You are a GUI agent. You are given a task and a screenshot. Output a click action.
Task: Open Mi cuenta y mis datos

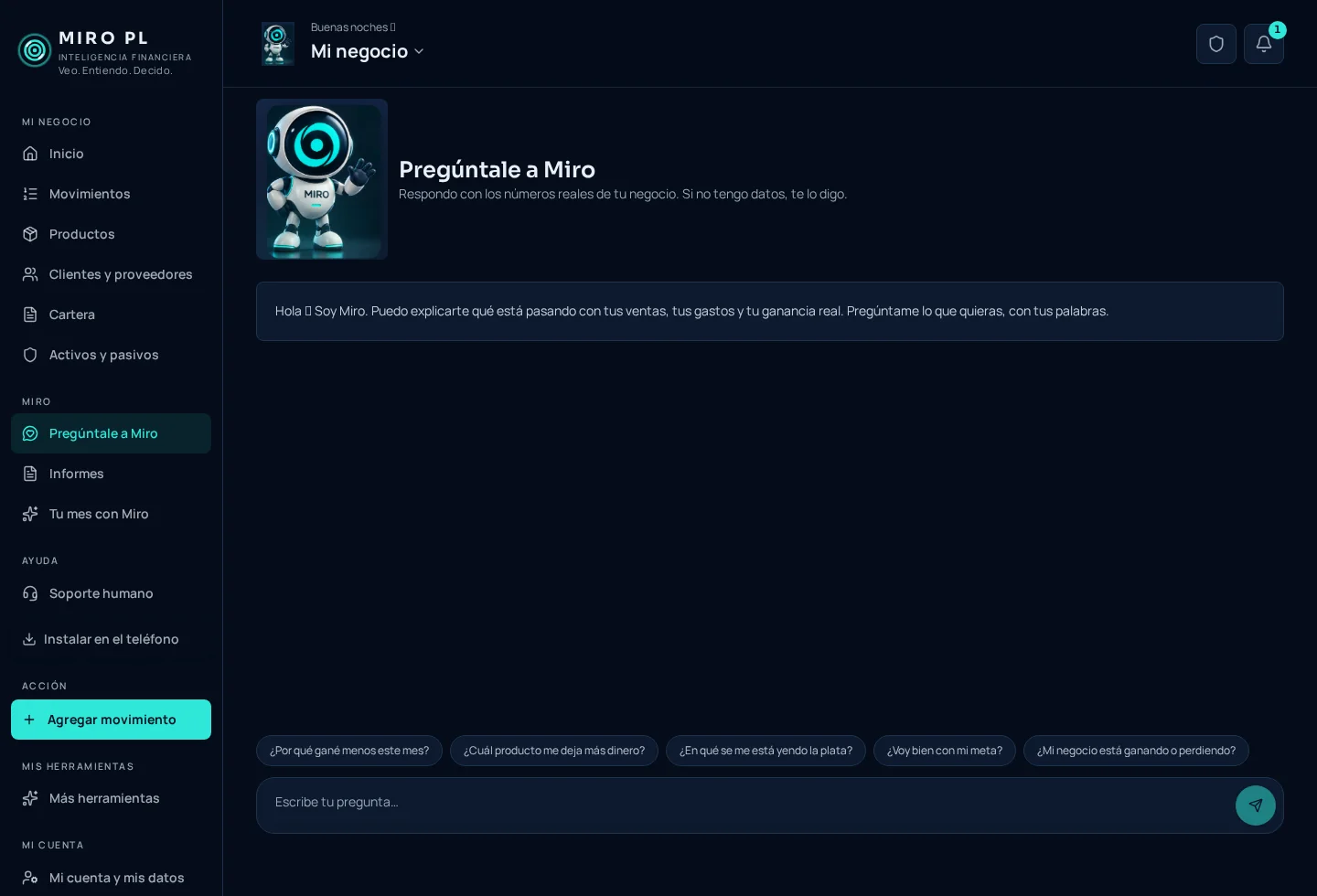(x=111, y=878)
